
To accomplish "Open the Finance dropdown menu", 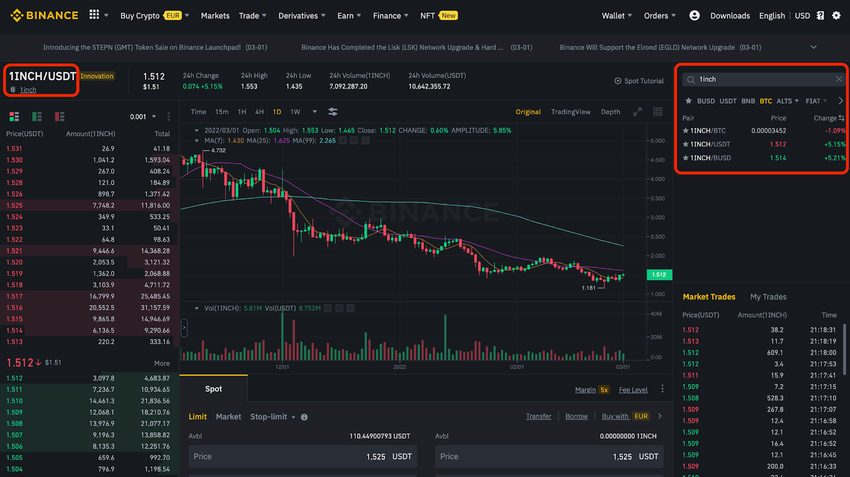I will [x=391, y=16].
